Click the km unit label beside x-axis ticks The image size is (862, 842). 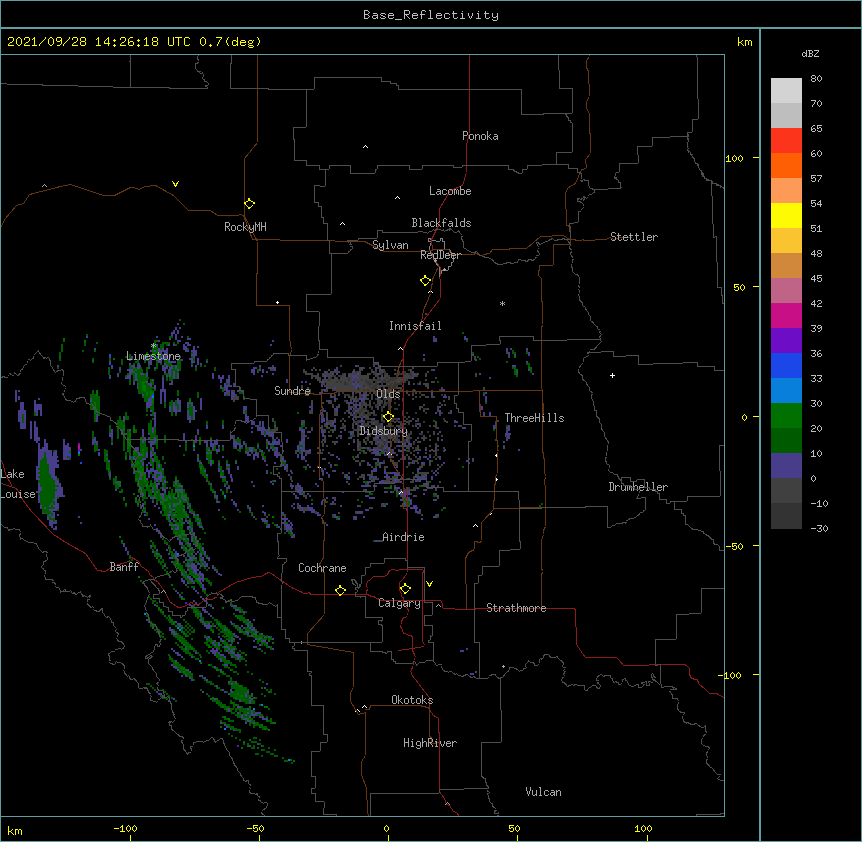tap(15, 830)
